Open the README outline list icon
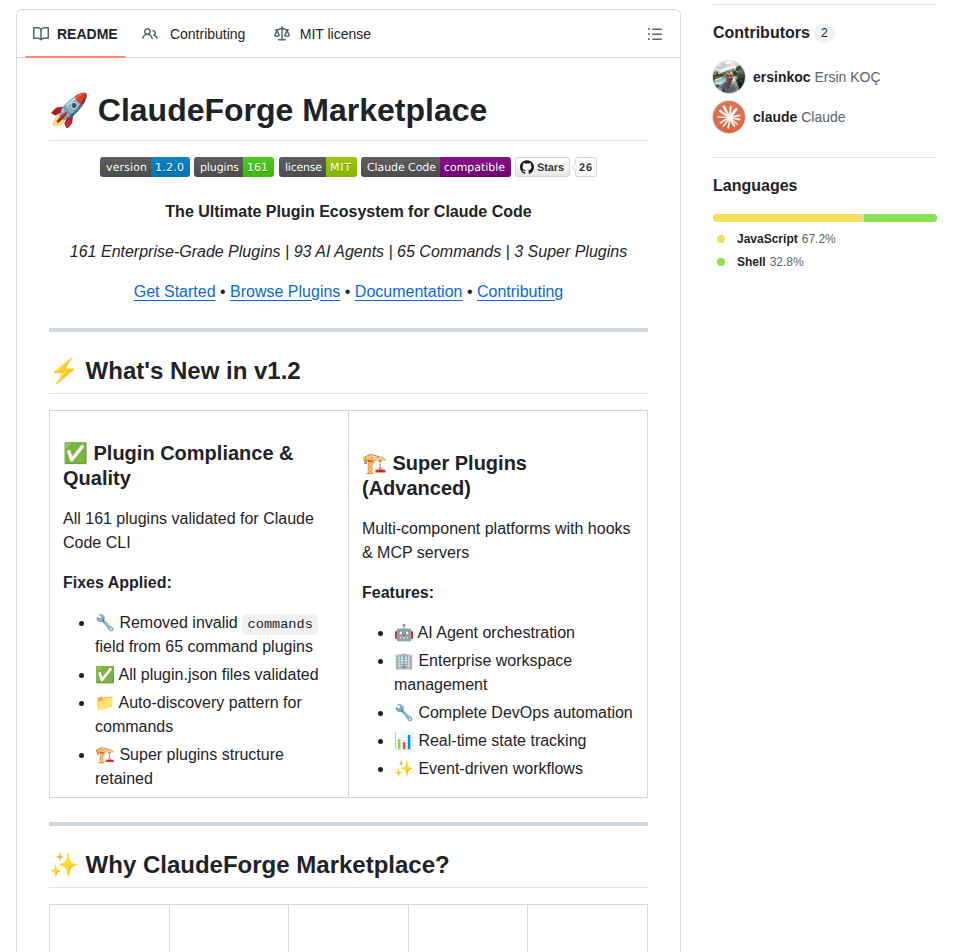Image resolution: width=961 pixels, height=952 pixels. [655, 33]
